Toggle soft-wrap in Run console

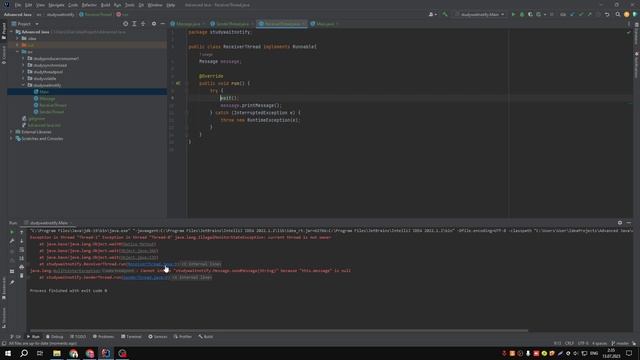point(22,249)
